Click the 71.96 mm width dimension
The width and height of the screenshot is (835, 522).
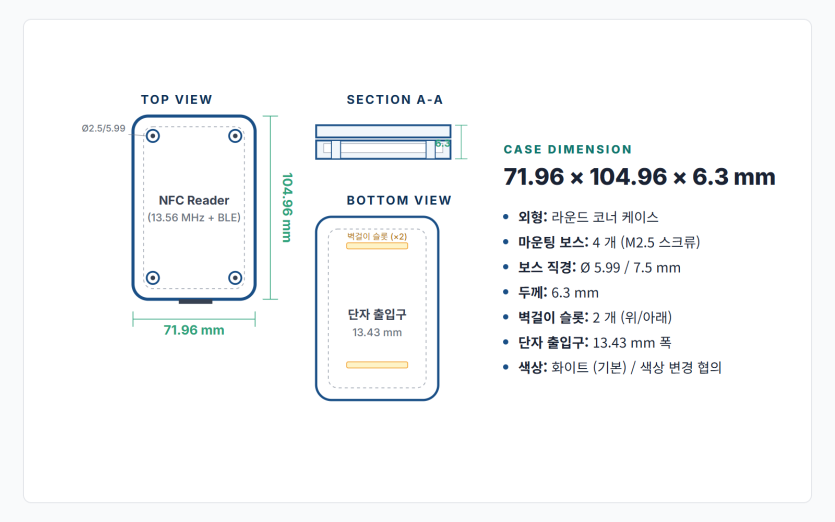(194, 330)
